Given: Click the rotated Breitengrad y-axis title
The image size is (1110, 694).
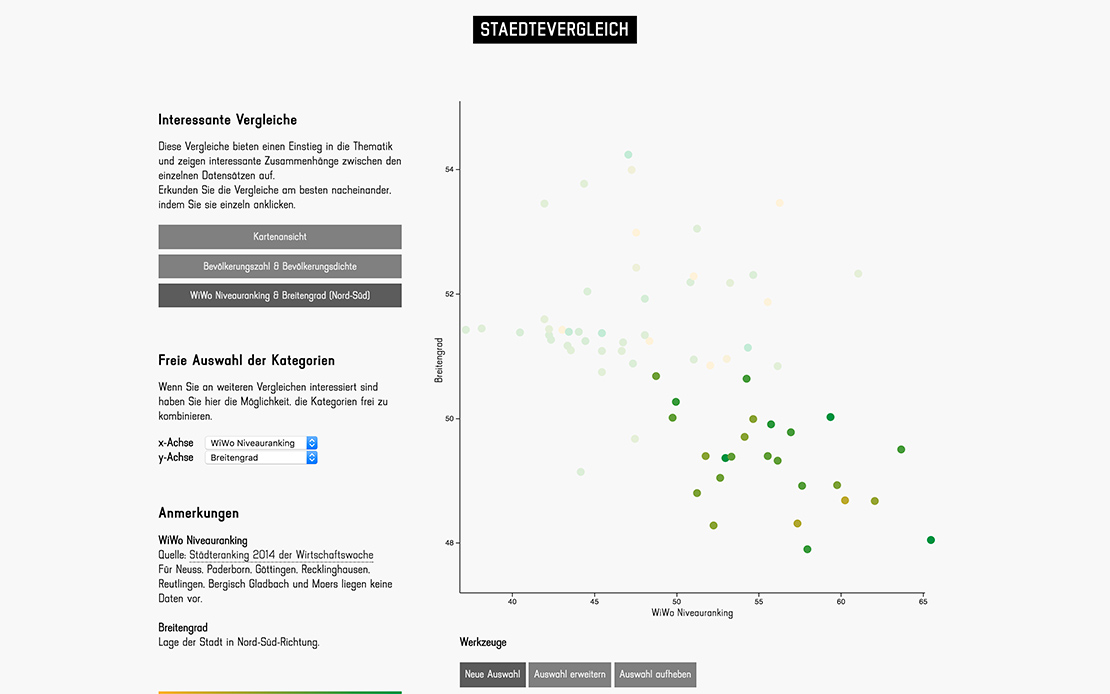Looking at the screenshot, I should pyautogui.click(x=439, y=360).
